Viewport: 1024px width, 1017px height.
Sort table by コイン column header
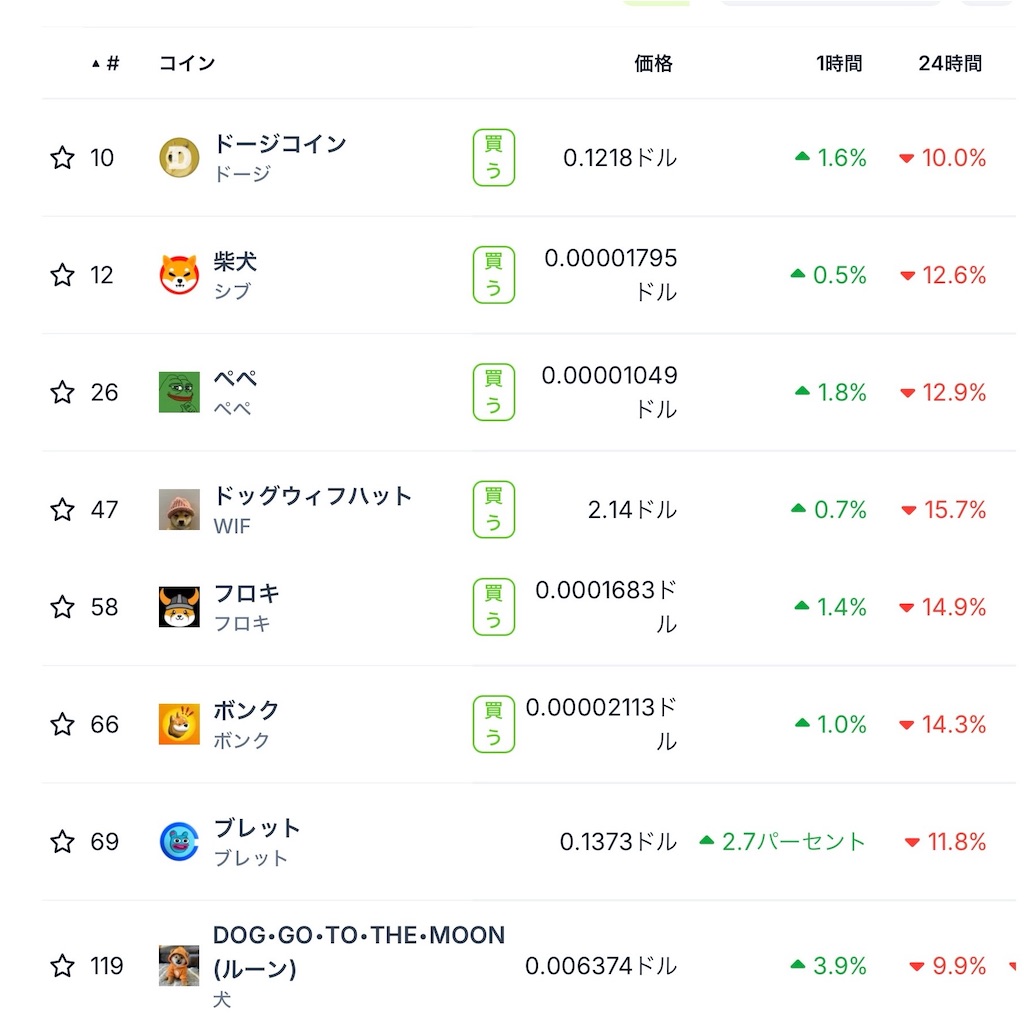pos(187,63)
